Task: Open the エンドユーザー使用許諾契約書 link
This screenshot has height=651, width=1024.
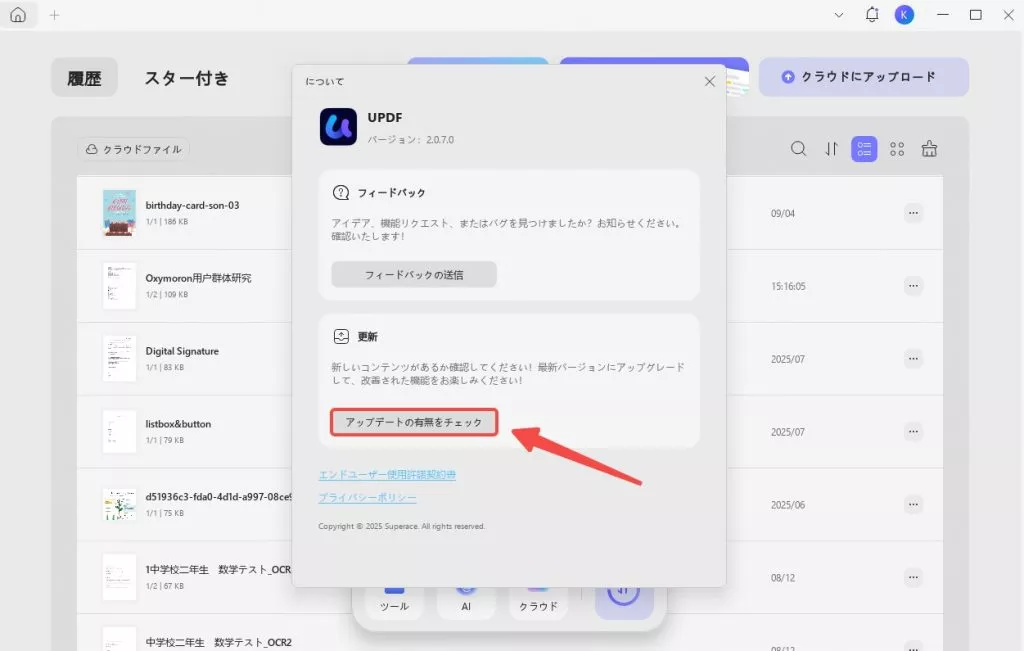Action: pos(387,475)
